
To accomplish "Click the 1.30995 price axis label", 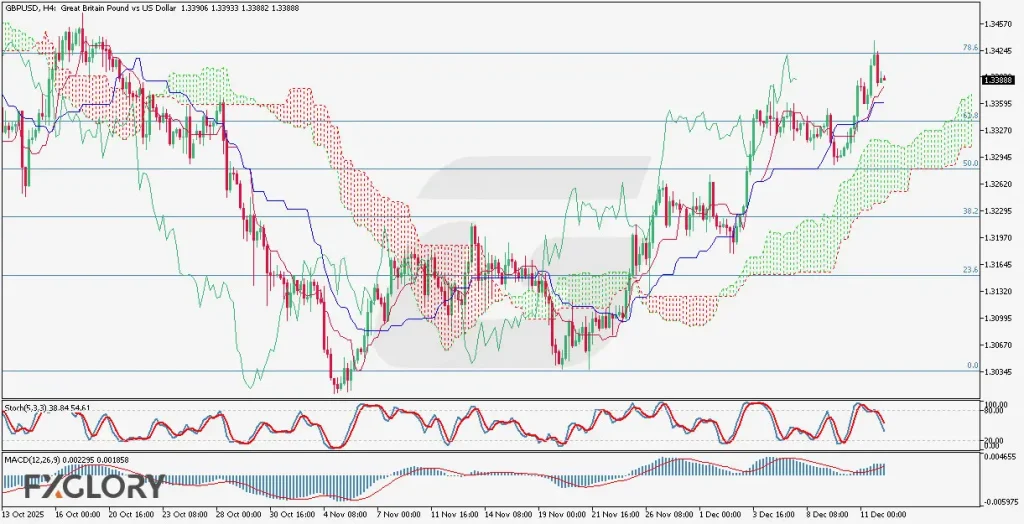I will coord(999,318).
